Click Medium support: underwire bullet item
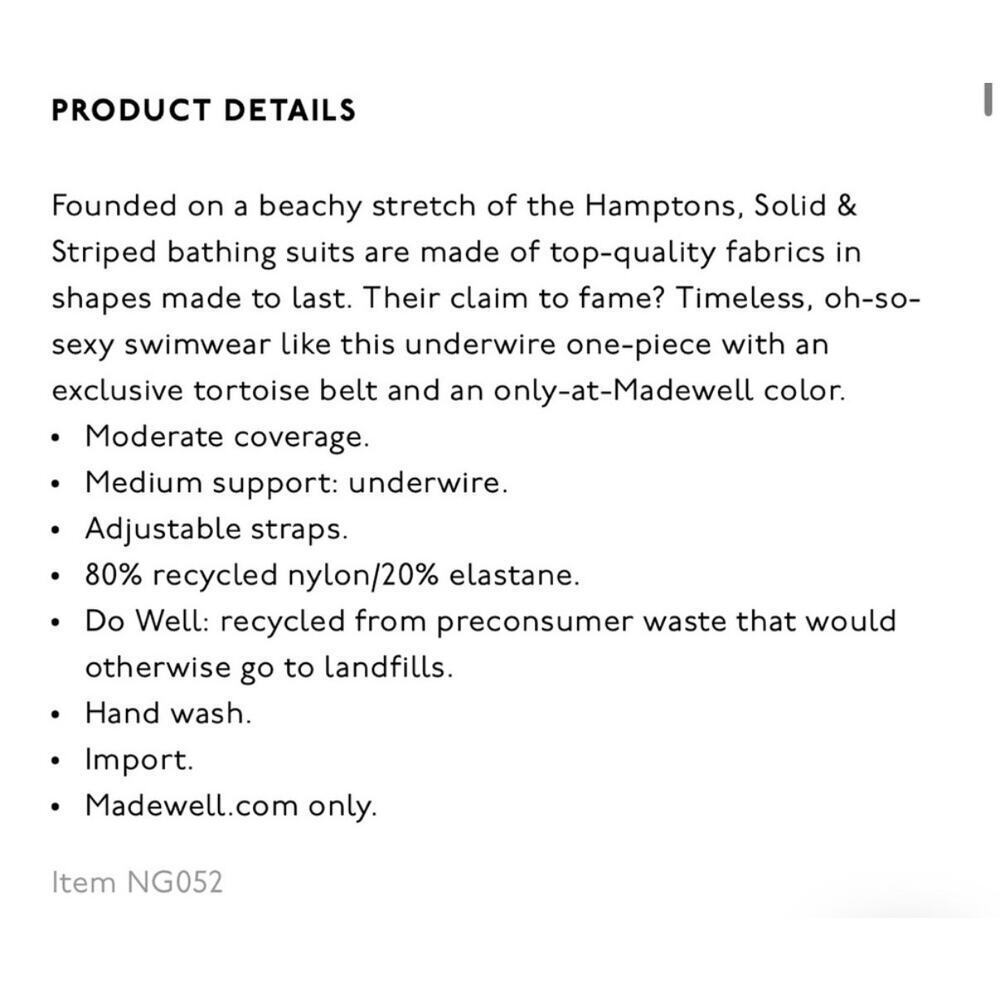The height and width of the screenshot is (1000, 1000). [x=297, y=483]
